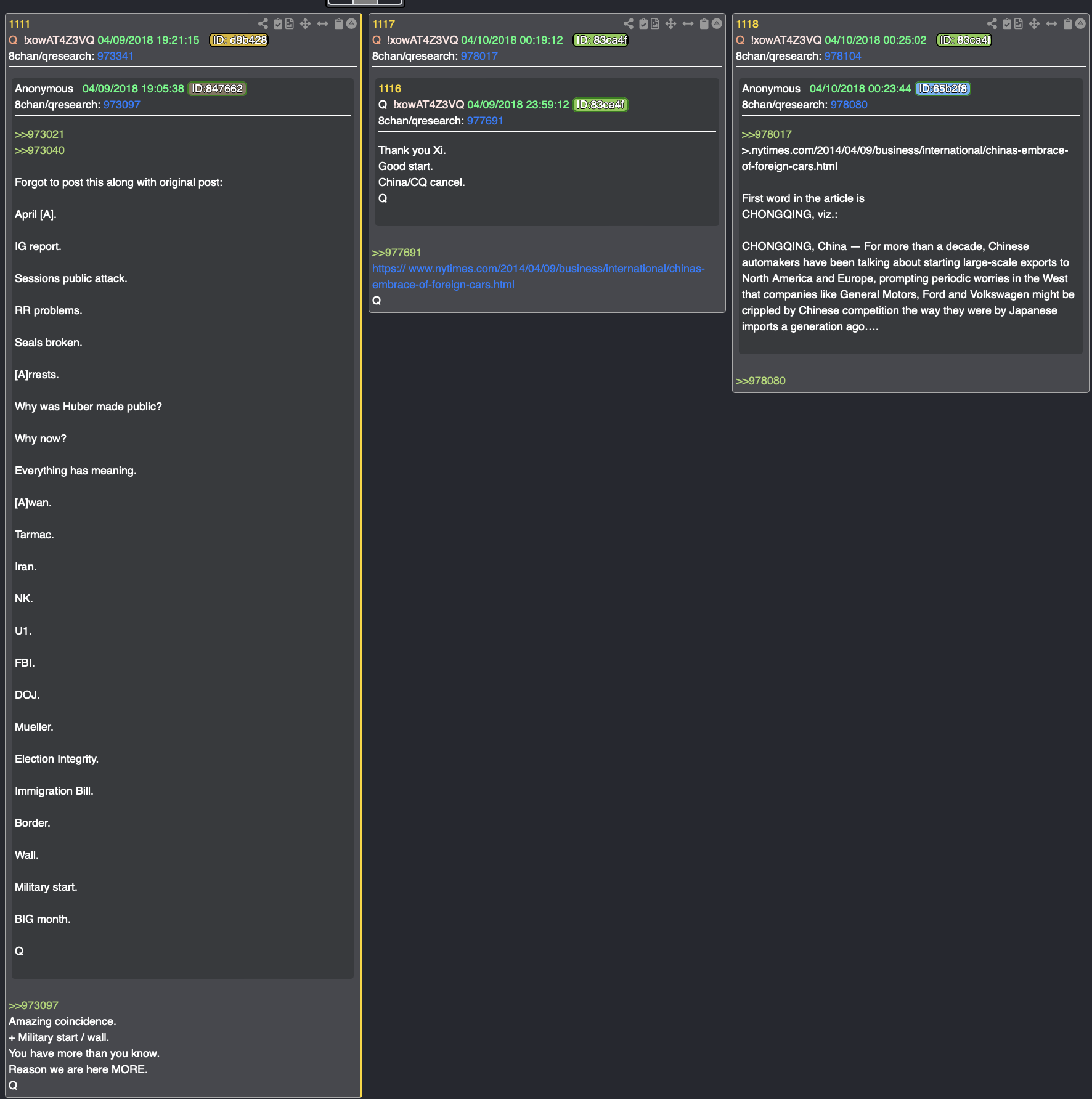Open 8chan link 973097 in quoted post
The height and width of the screenshot is (1099, 1092).
(x=121, y=105)
